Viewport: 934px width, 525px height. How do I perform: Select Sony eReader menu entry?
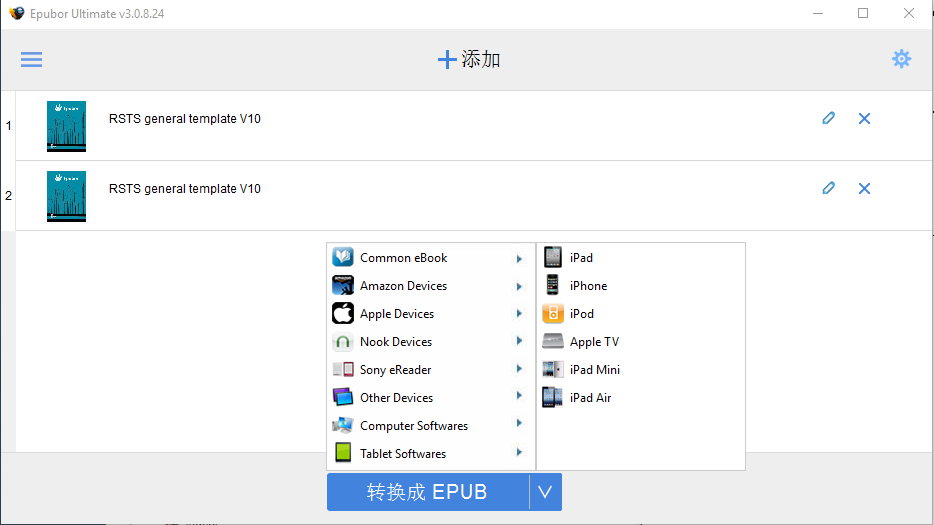[x=431, y=369]
